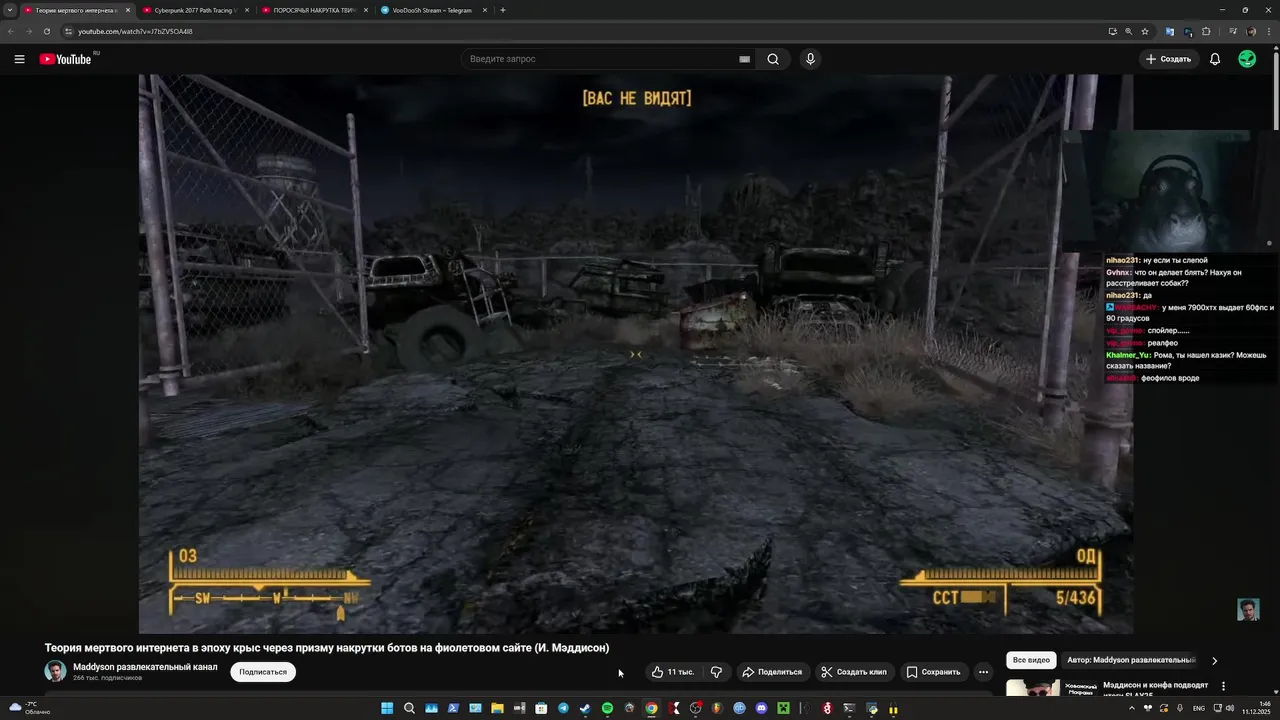Open options for Мэддисон и конфа video
This screenshot has width=1280, height=720.
(1223, 686)
